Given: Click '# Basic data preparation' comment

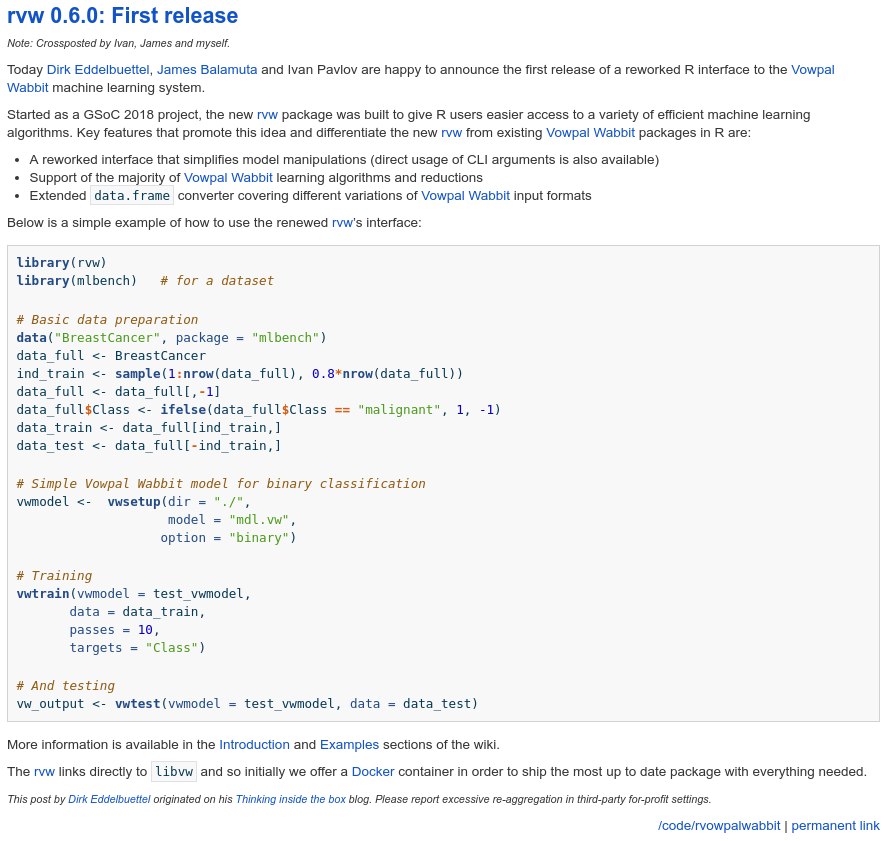Looking at the screenshot, I should pyautogui.click(x=107, y=320).
